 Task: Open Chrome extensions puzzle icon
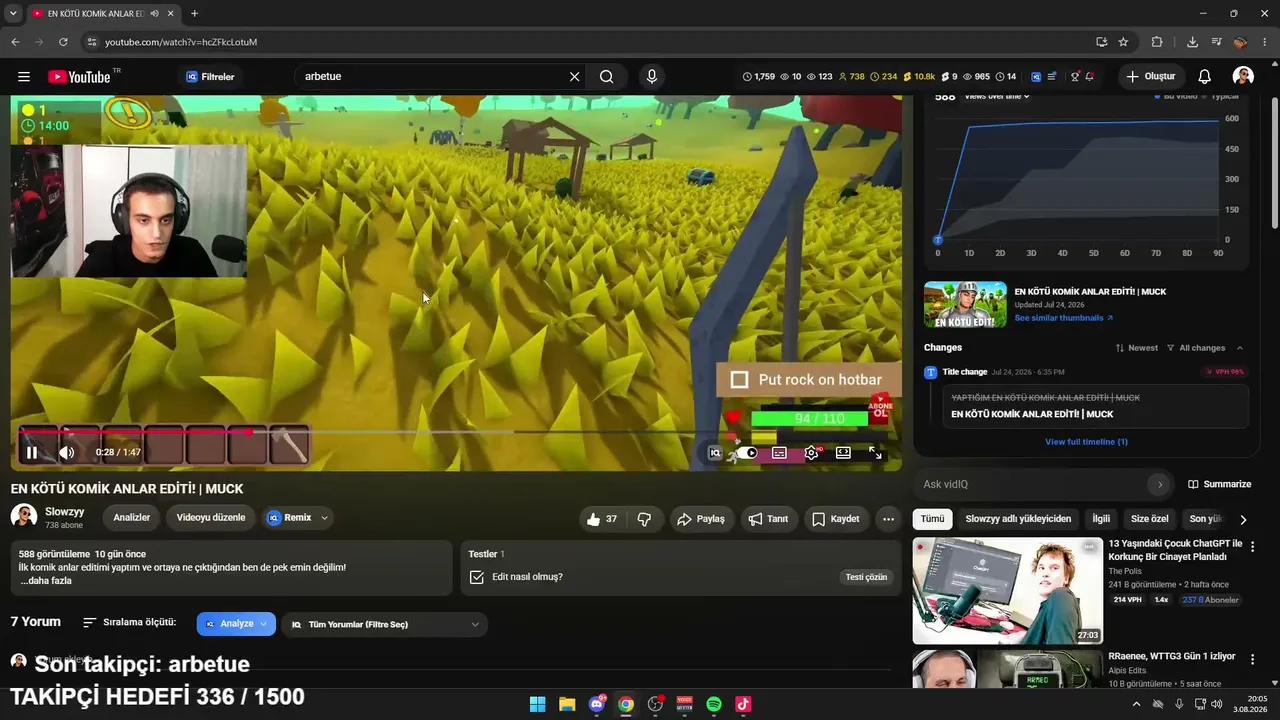click(1157, 42)
